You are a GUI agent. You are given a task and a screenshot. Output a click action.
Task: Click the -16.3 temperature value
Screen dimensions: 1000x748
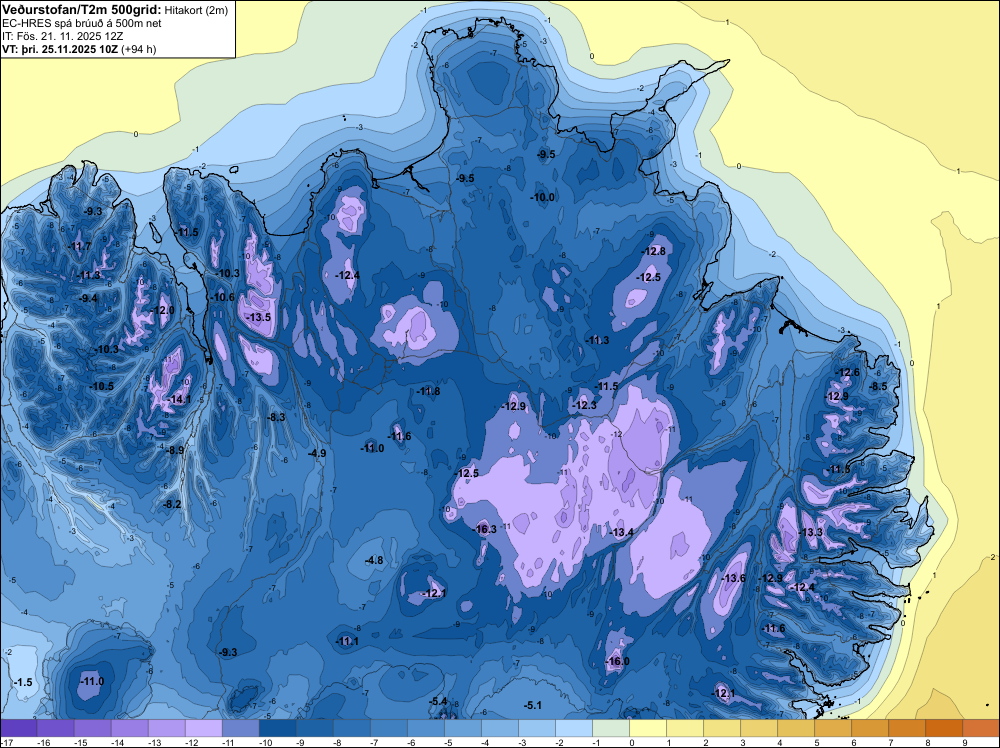[x=486, y=529]
